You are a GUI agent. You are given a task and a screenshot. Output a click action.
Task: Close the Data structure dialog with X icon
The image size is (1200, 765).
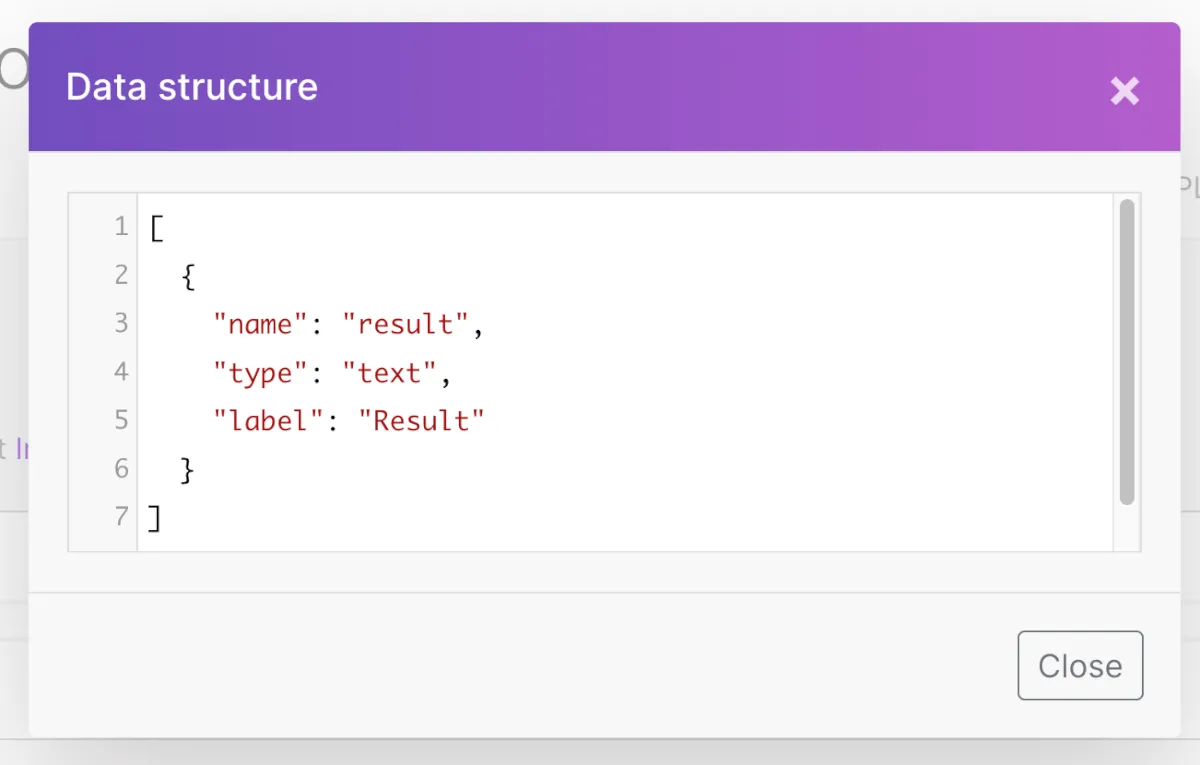[x=1125, y=92]
